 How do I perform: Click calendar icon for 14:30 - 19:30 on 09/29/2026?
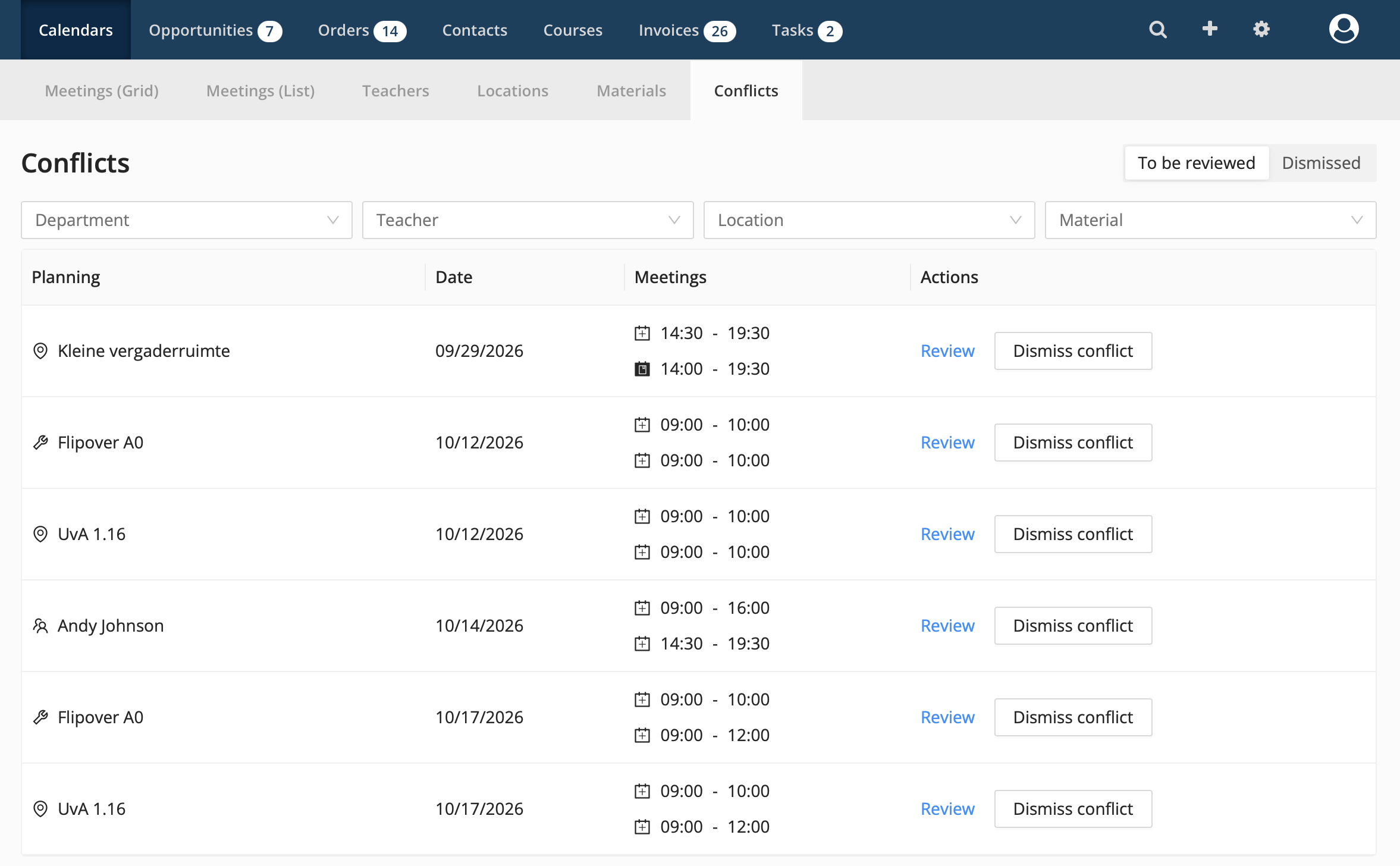(x=642, y=333)
